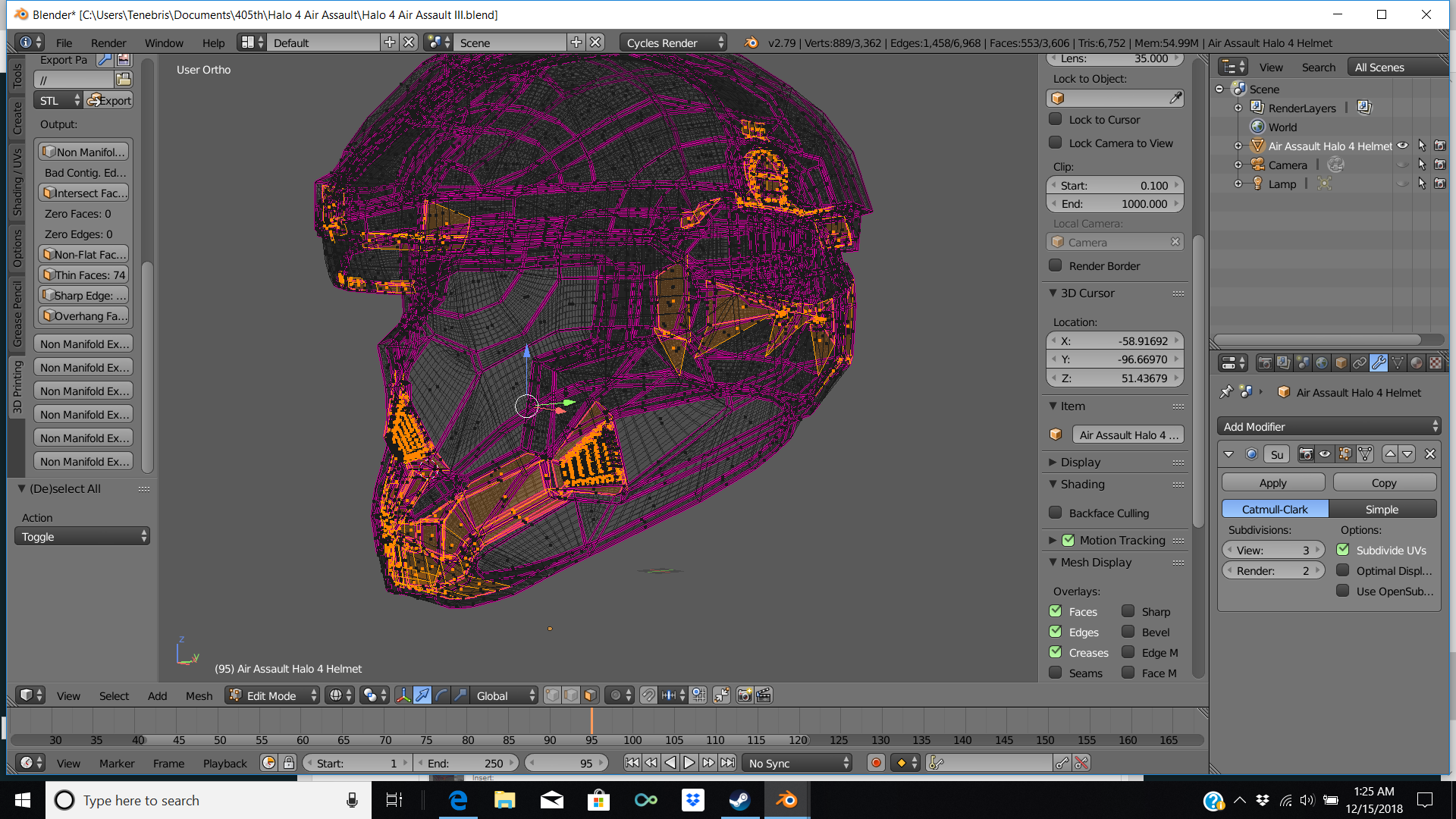1456x819 pixels.
Task: Open the Constraints properties tab
Action: tap(1360, 363)
